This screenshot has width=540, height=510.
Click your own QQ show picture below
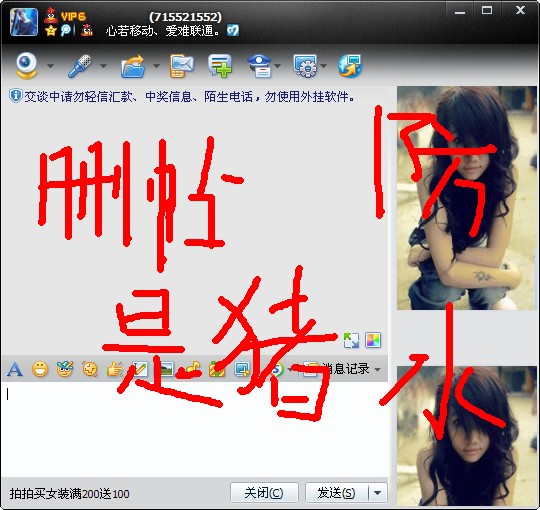467,436
